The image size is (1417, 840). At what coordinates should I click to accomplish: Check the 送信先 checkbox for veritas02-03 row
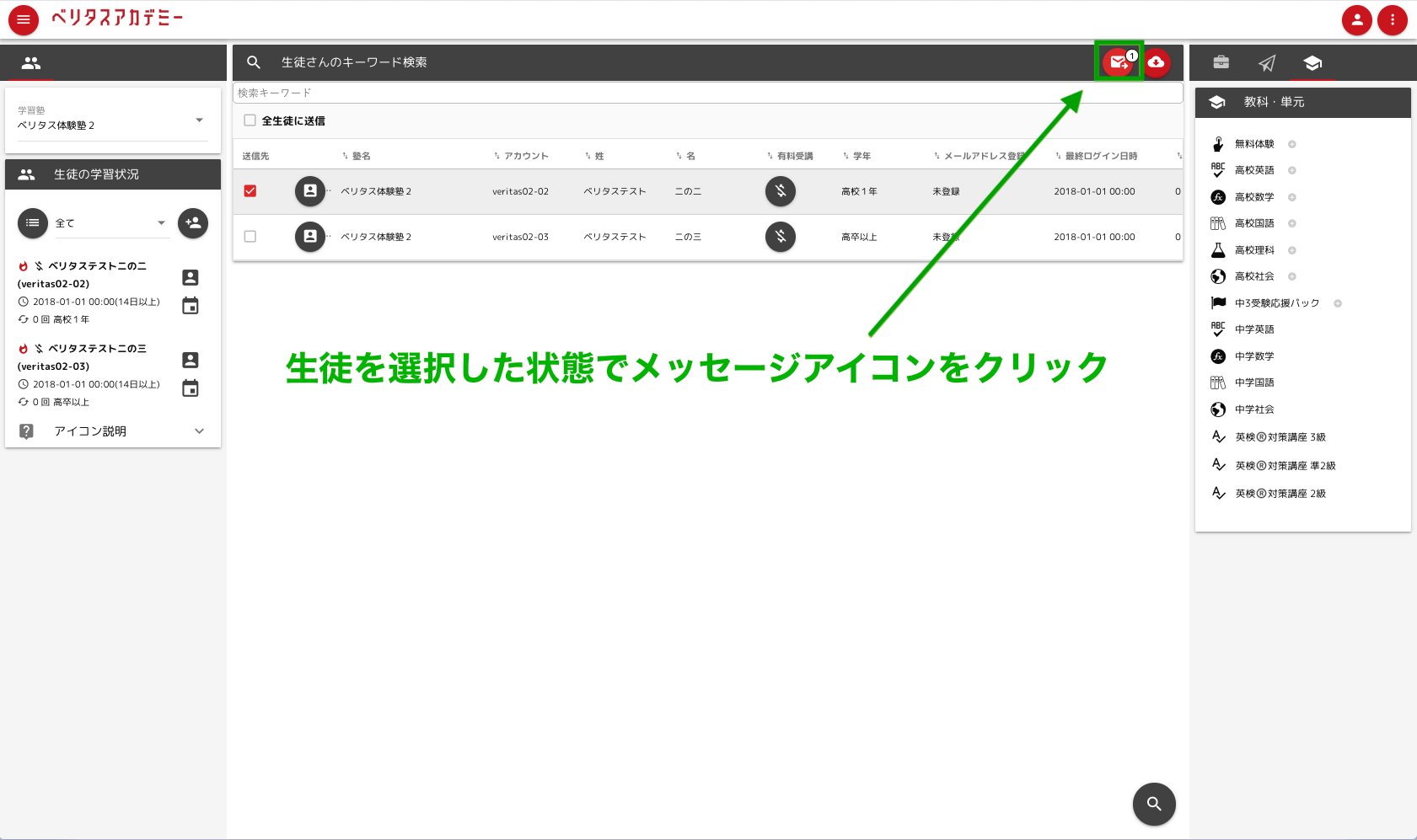pyautogui.click(x=250, y=237)
